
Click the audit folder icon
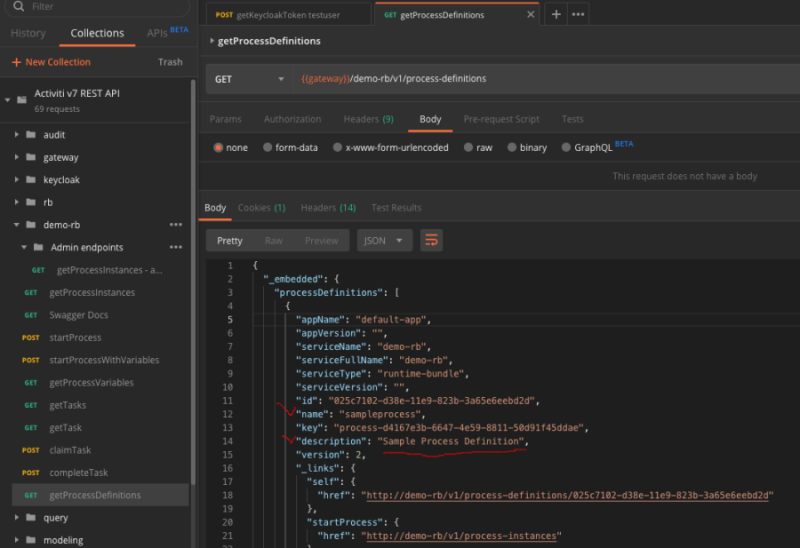tap(31, 135)
